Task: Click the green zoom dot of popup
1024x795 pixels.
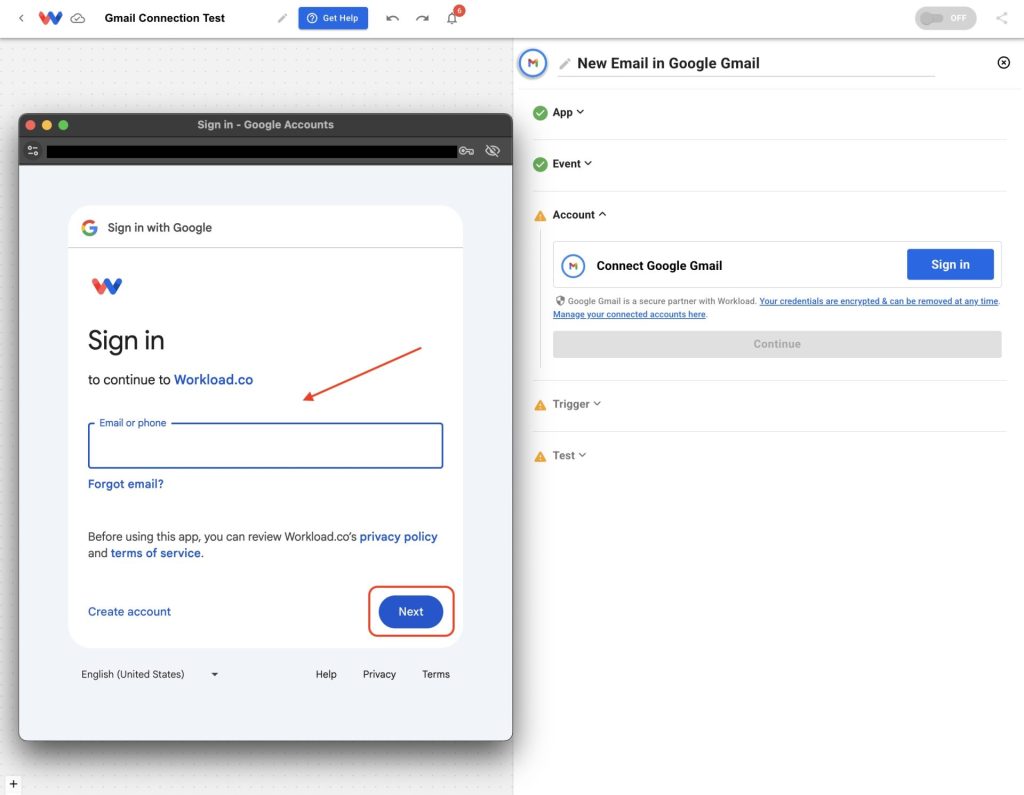Action: [63, 125]
